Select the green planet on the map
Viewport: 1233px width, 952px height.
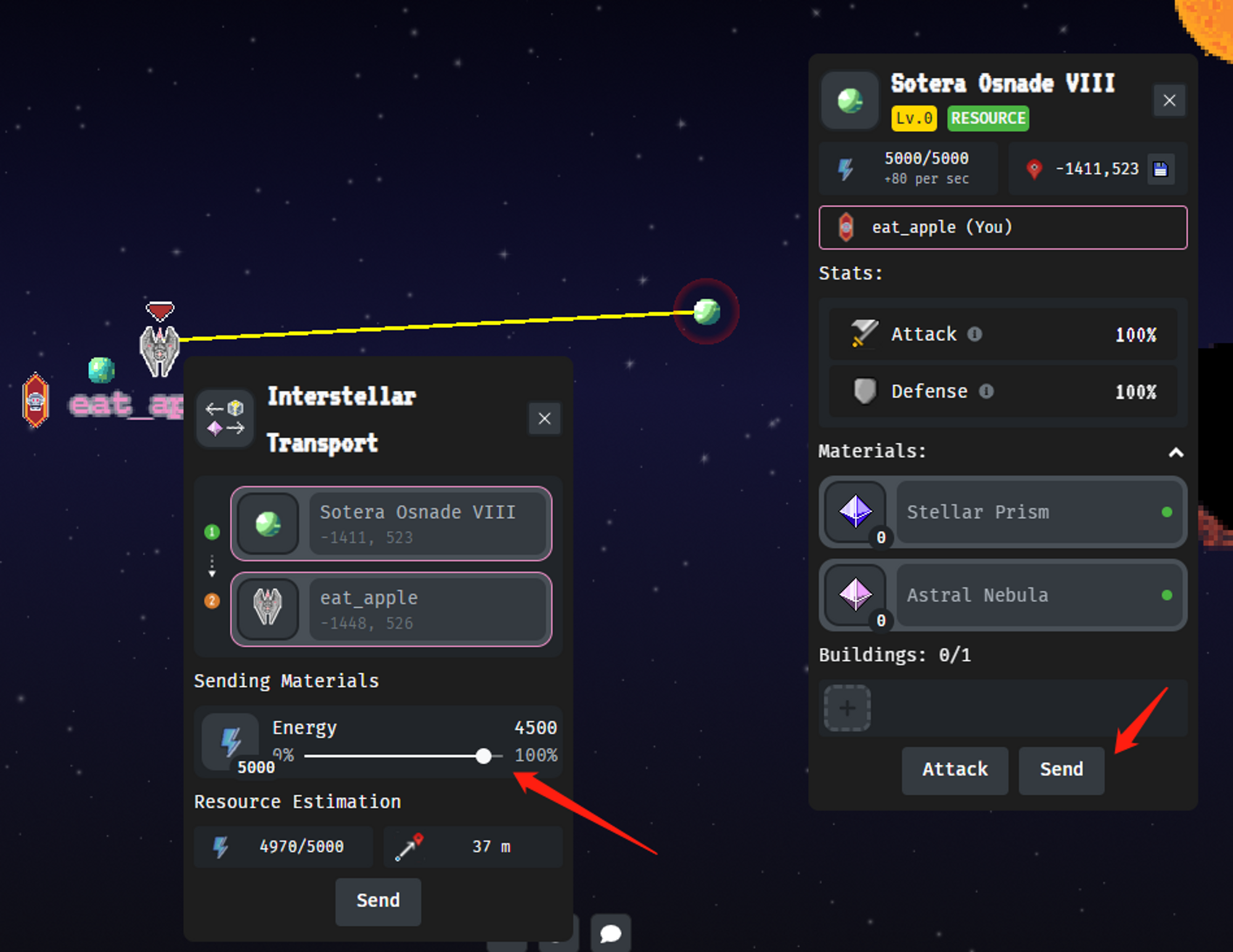(x=707, y=311)
